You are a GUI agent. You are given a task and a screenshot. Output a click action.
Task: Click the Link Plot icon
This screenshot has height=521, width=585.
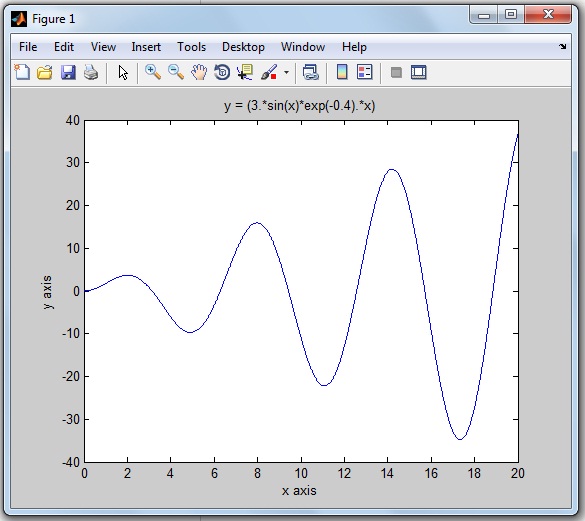310,72
